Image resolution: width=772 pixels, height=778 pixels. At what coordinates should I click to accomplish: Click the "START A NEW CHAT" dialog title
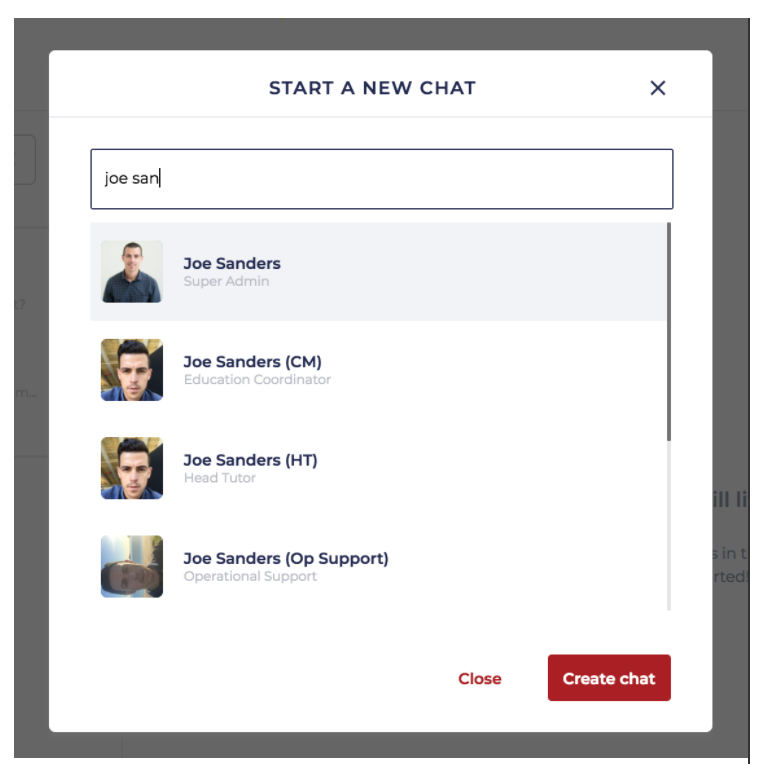pyautogui.click(x=372, y=88)
